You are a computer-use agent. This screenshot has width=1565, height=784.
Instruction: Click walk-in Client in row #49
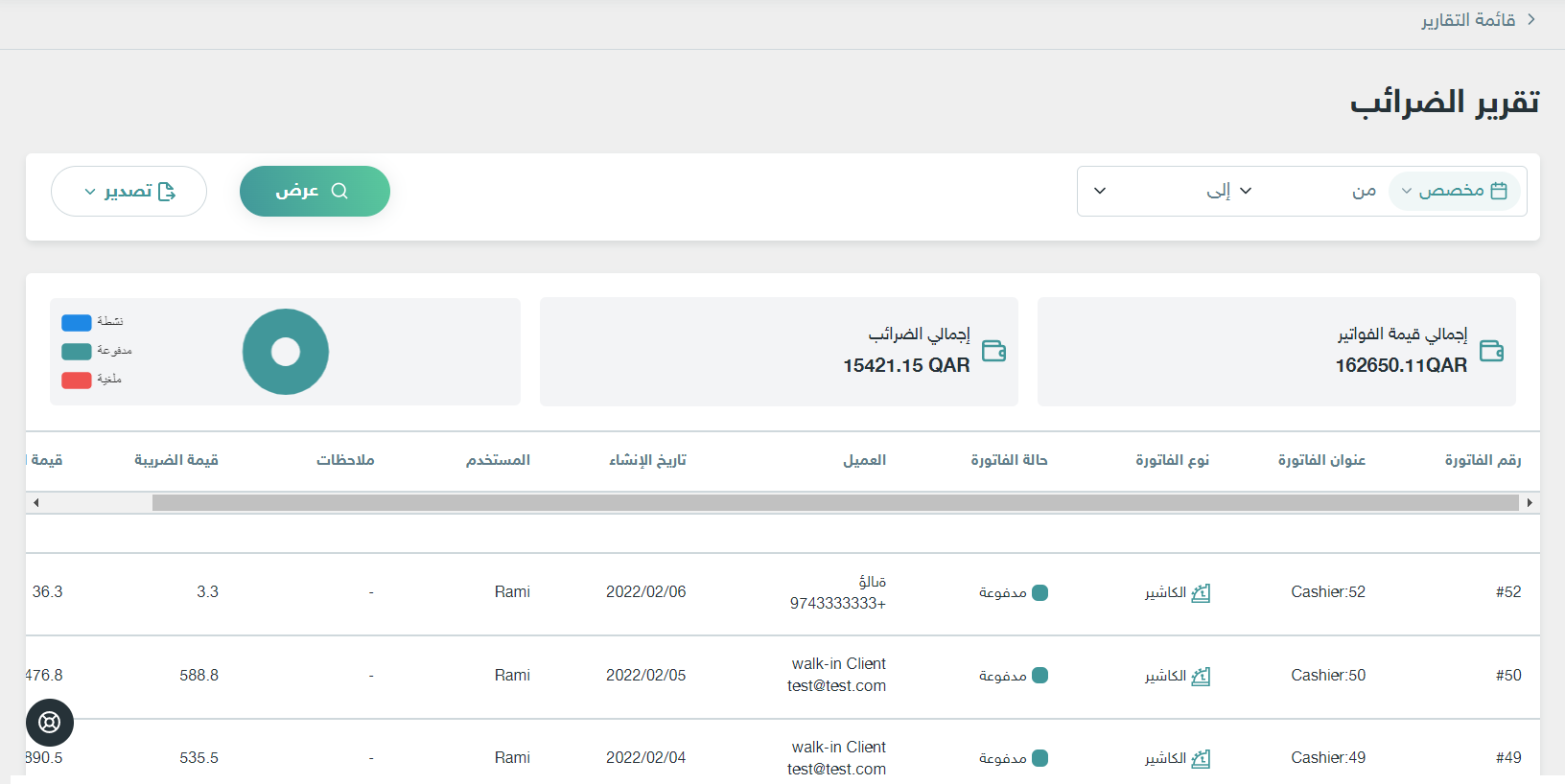[x=839, y=748]
